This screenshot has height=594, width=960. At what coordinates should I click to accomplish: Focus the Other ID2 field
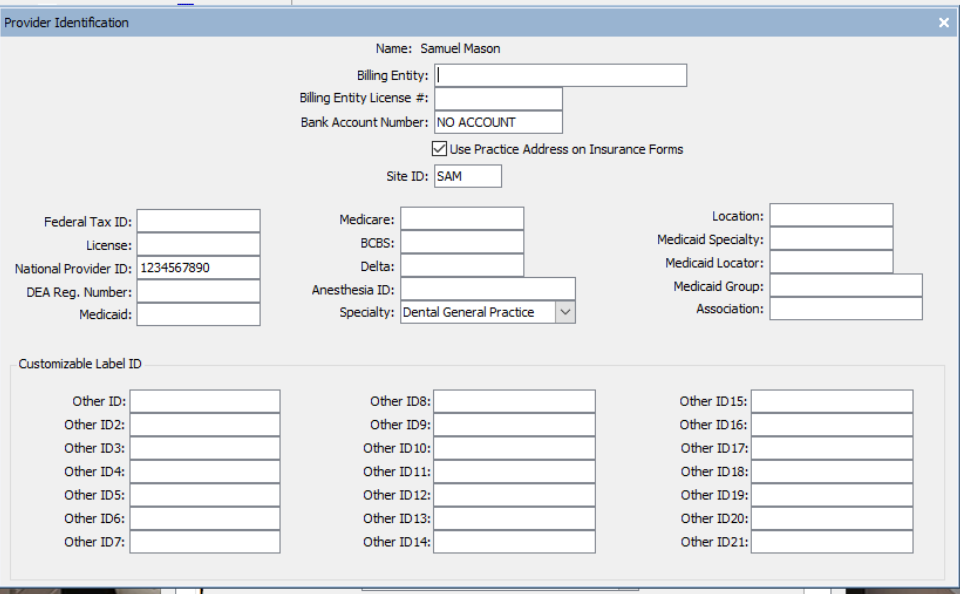205,424
